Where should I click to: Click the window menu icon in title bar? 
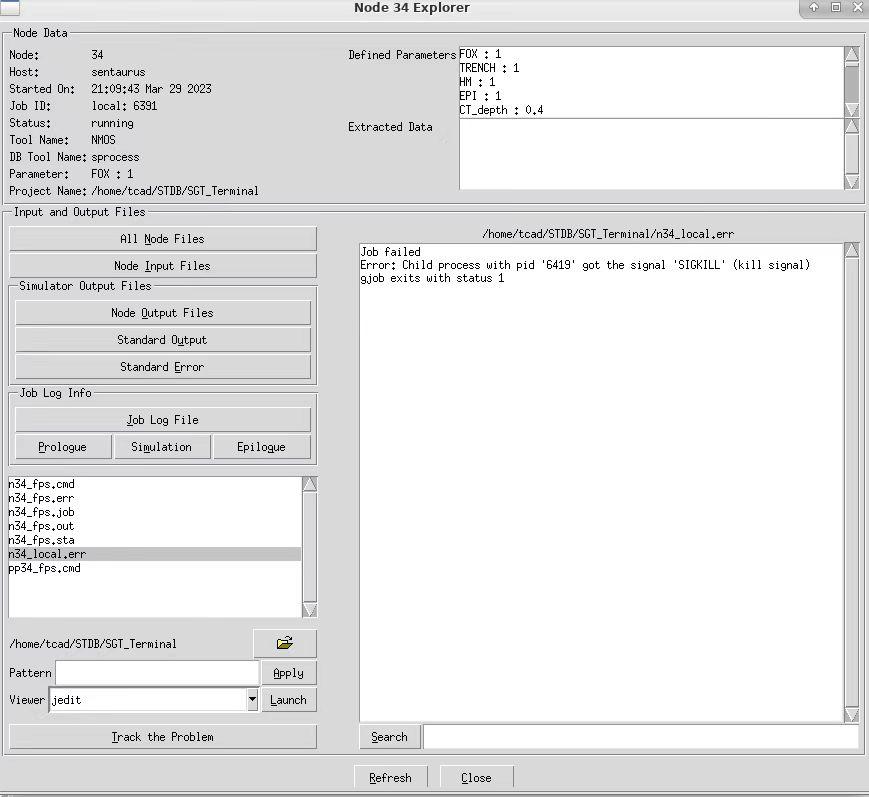click(9, 7)
